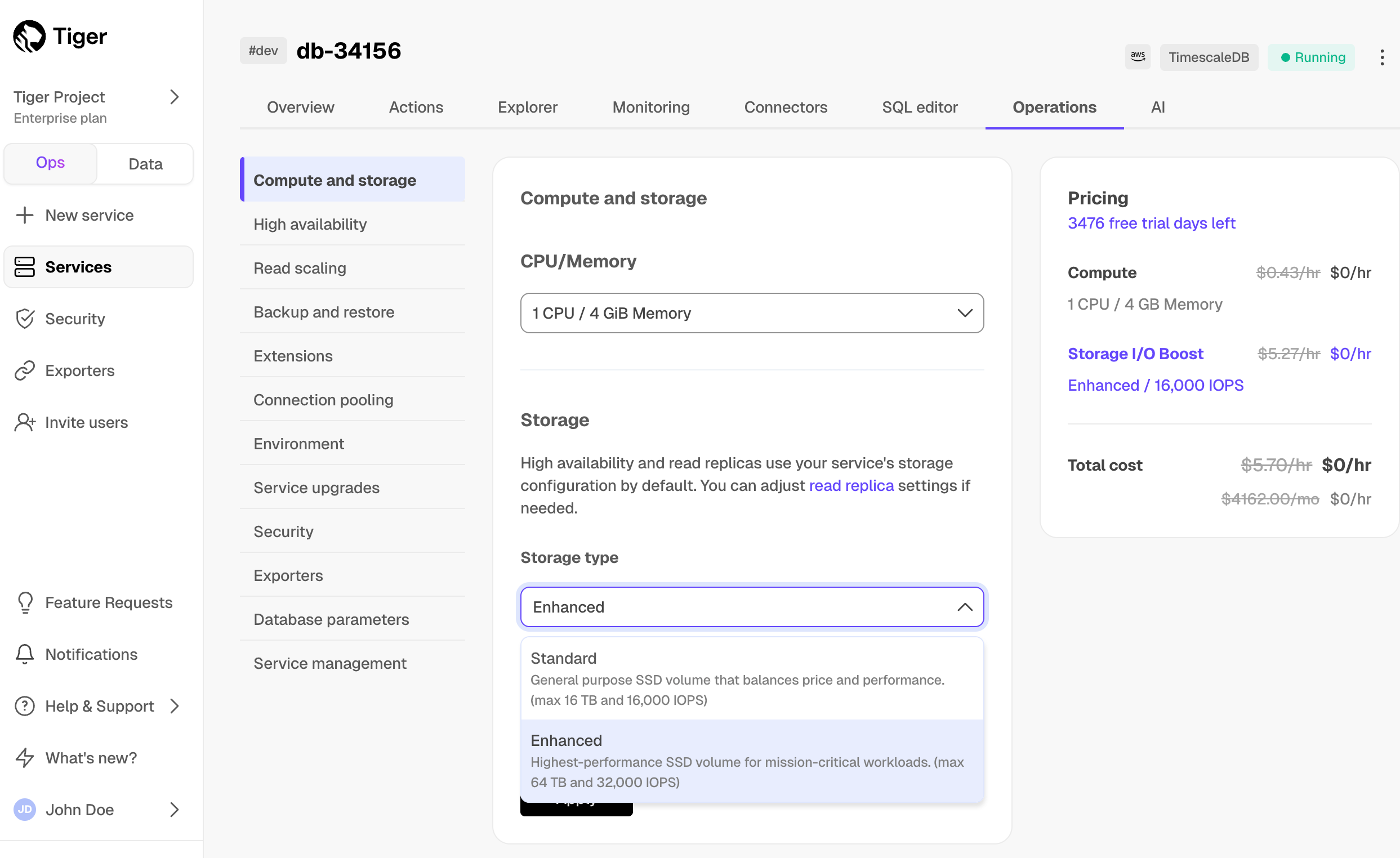Expand the Tiger Project chevron
Image resolution: width=1400 pixels, height=858 pixels.
click(175, 97)
